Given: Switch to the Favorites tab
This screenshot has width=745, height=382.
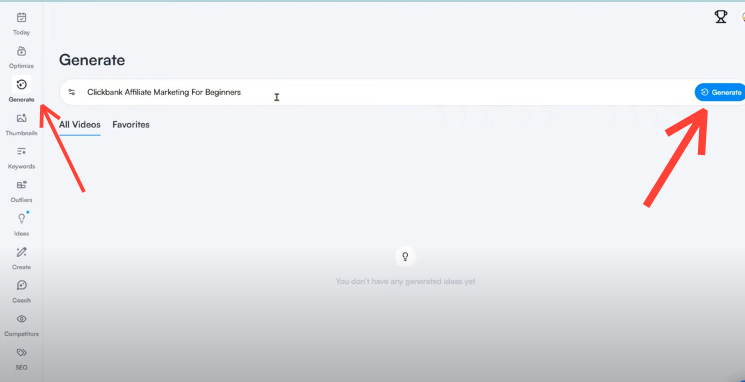Looking at the screenshot, I should (131, 125).
